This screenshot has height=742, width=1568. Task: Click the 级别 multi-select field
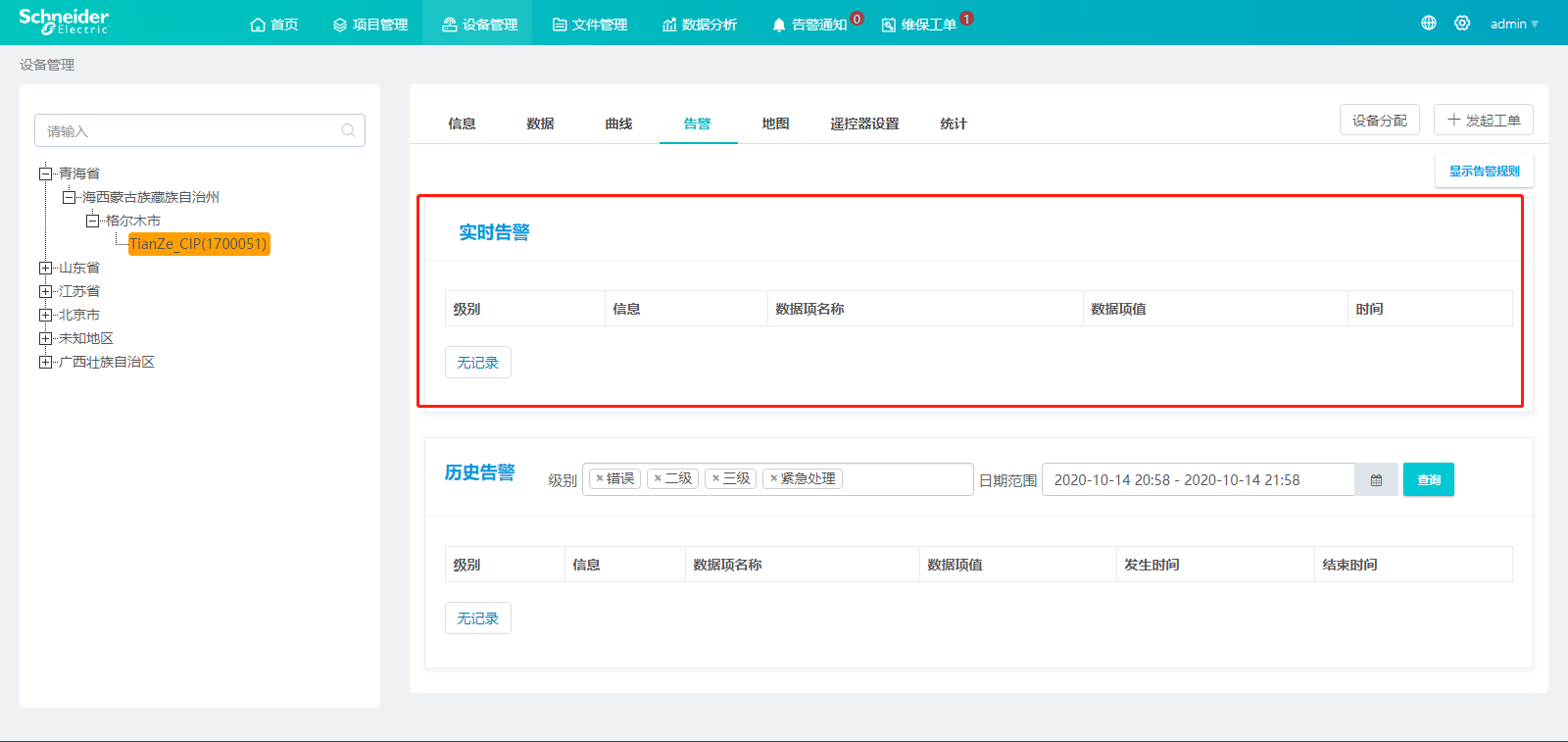coord(777,479)
